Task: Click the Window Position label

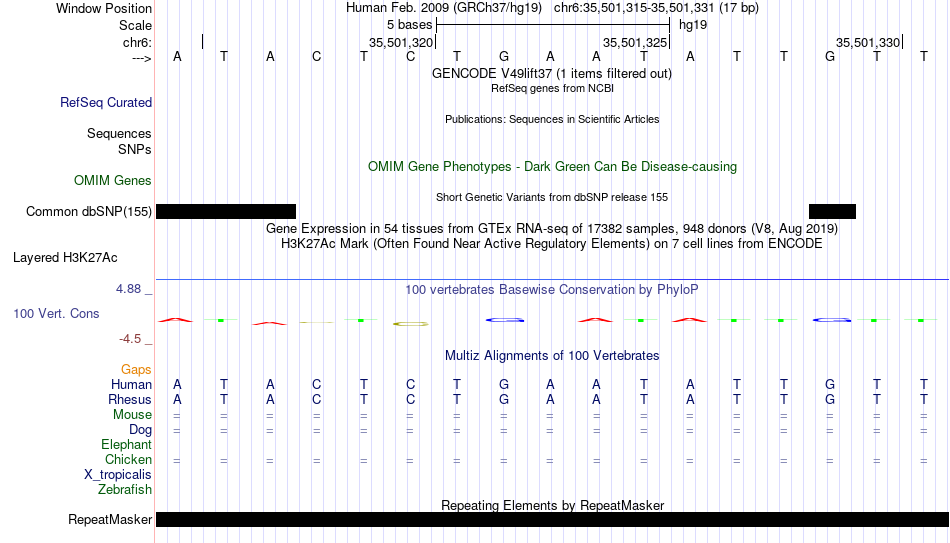Action: (104, 8)
